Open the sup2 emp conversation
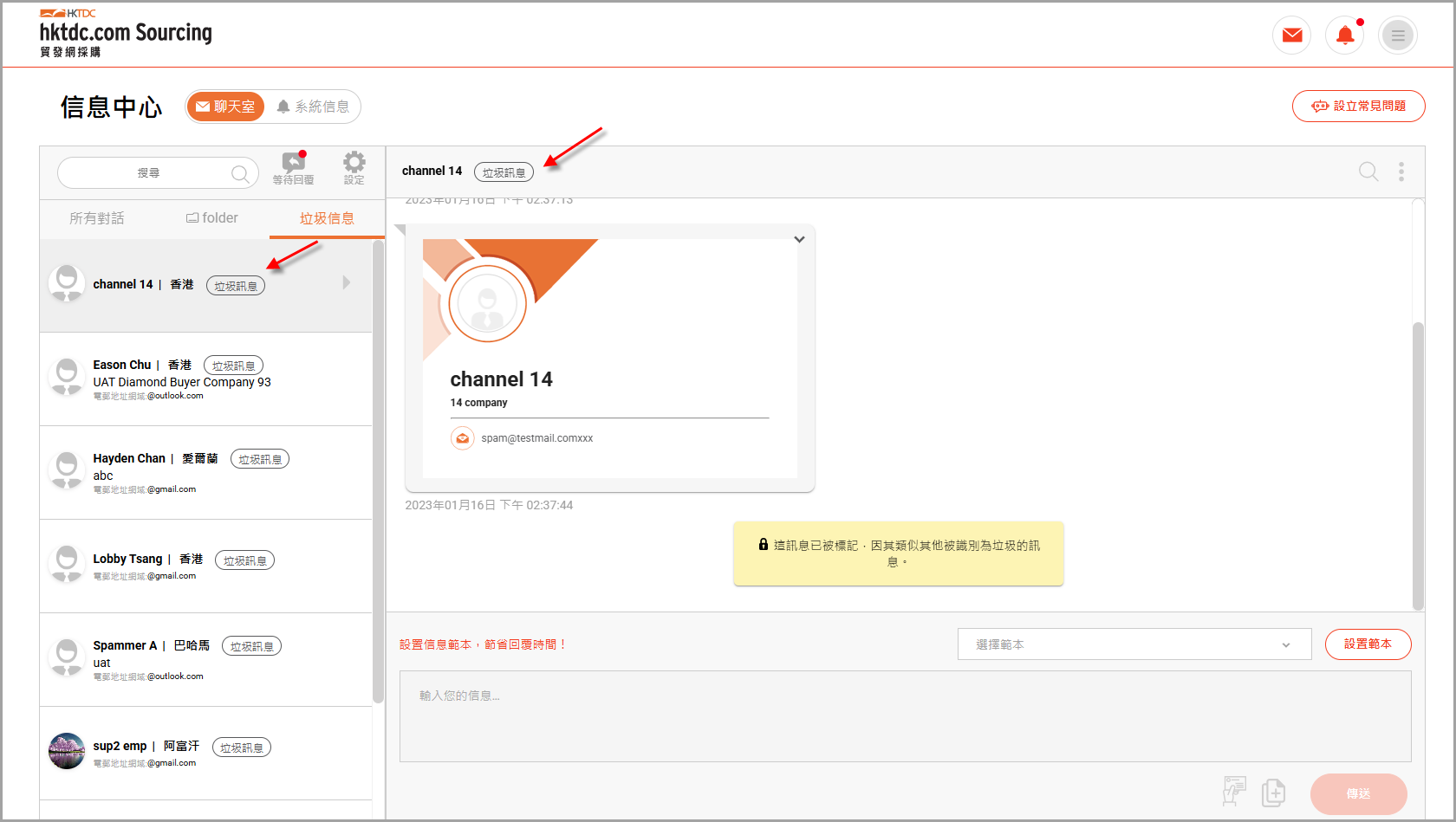1456x822 pixels. click(206, 753)
